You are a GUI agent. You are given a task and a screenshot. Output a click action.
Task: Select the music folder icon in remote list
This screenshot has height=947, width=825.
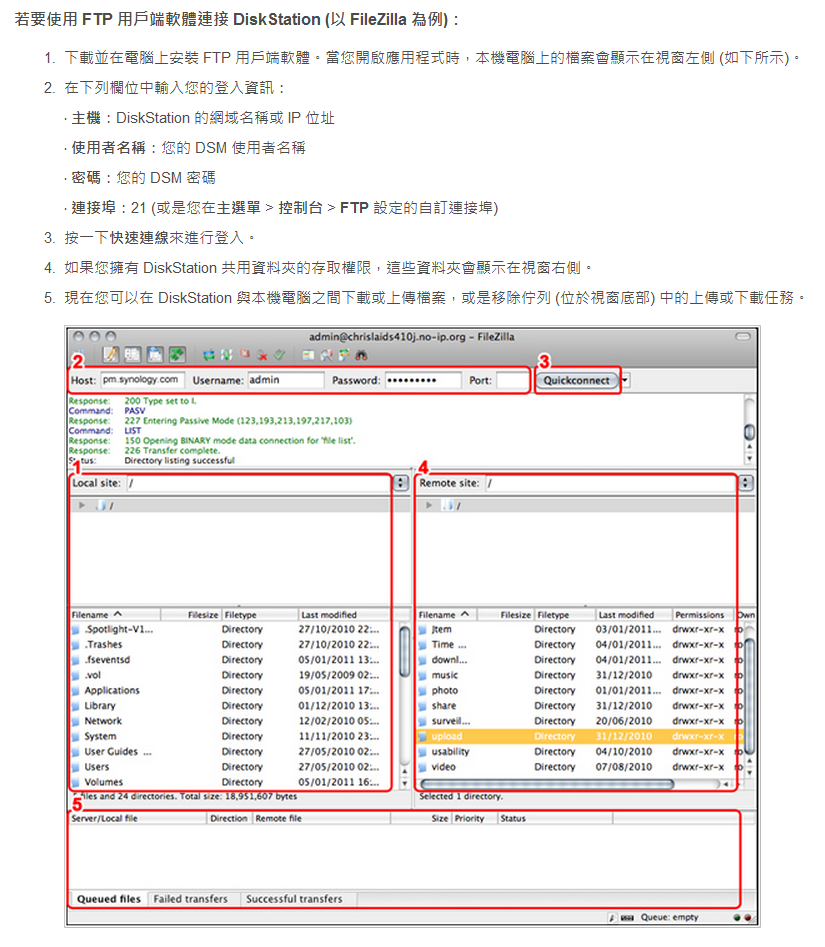pyautogui.click(x=423, y=675)
